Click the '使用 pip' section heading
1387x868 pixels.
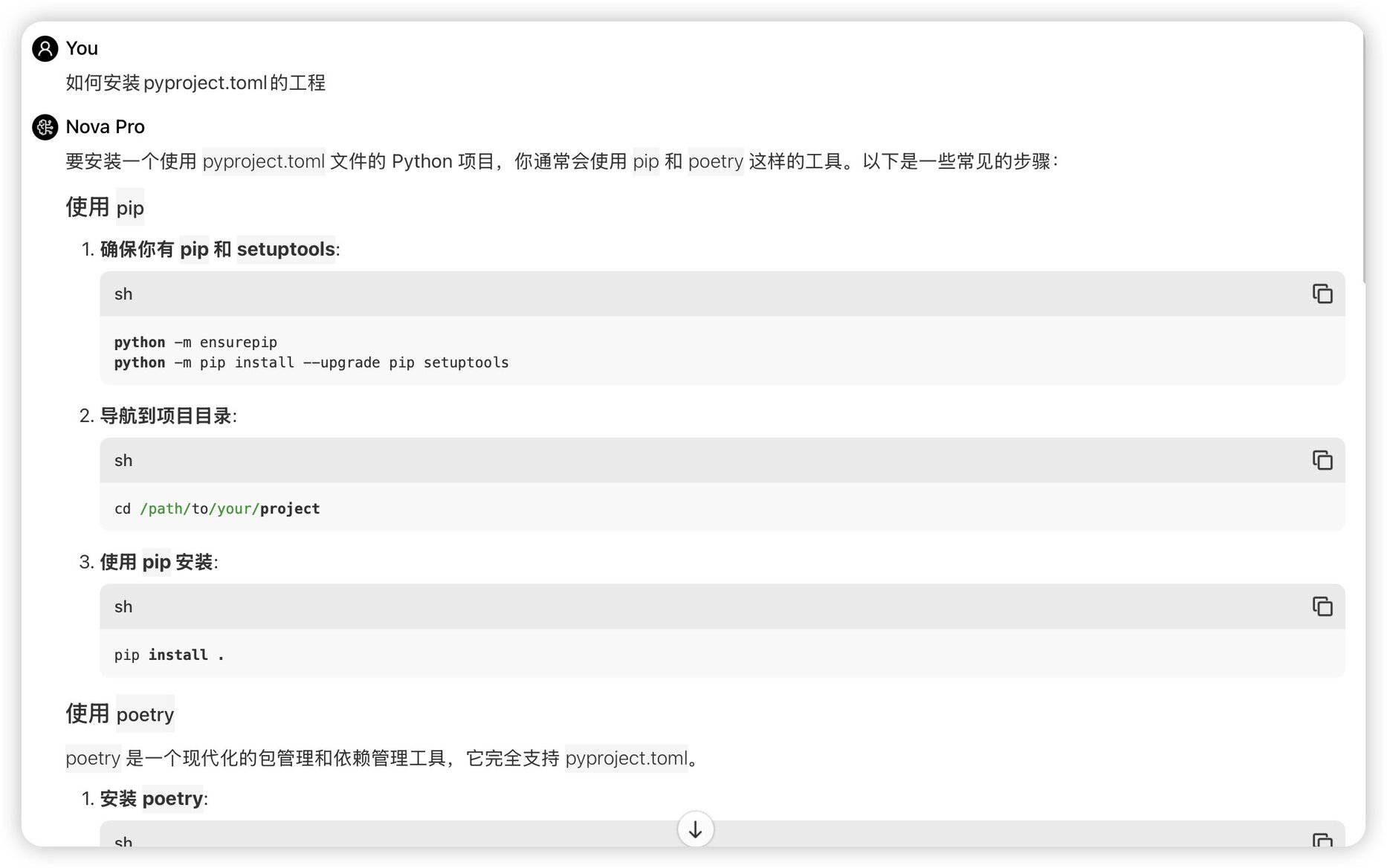click(x=105, y=207)
